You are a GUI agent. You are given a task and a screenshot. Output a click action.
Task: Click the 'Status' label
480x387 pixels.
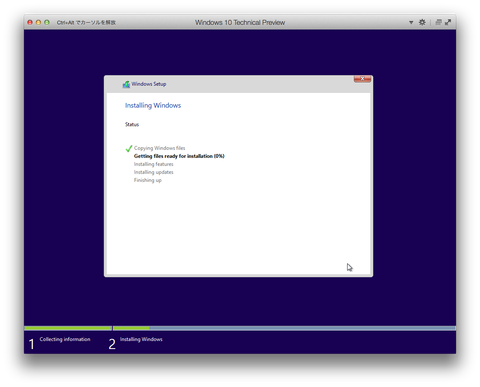(x=132, y=124)
